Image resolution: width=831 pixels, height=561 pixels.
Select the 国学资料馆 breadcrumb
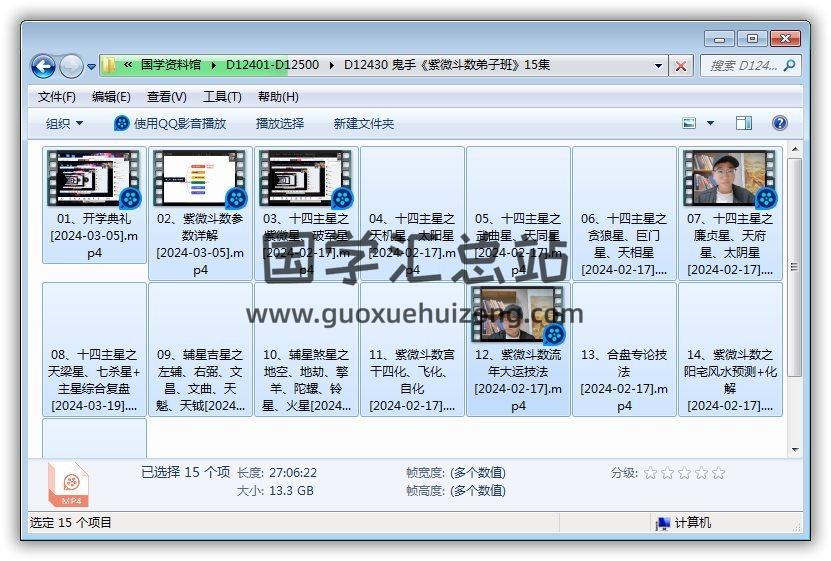(x=171, y=65)
